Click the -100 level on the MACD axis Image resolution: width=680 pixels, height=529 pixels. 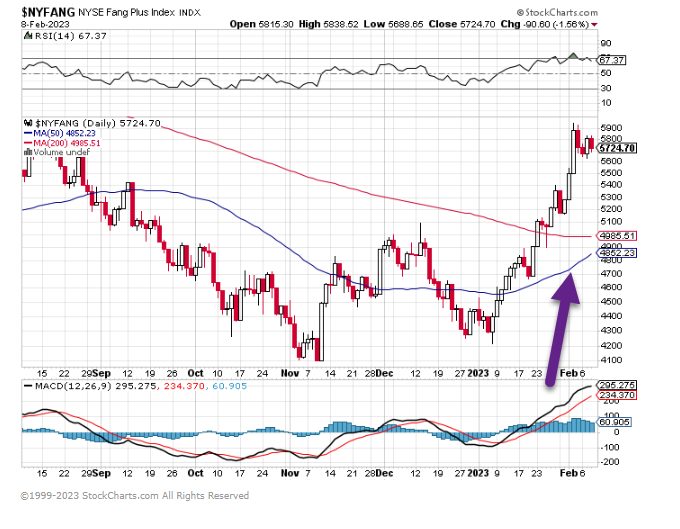(x=610, y=447)
